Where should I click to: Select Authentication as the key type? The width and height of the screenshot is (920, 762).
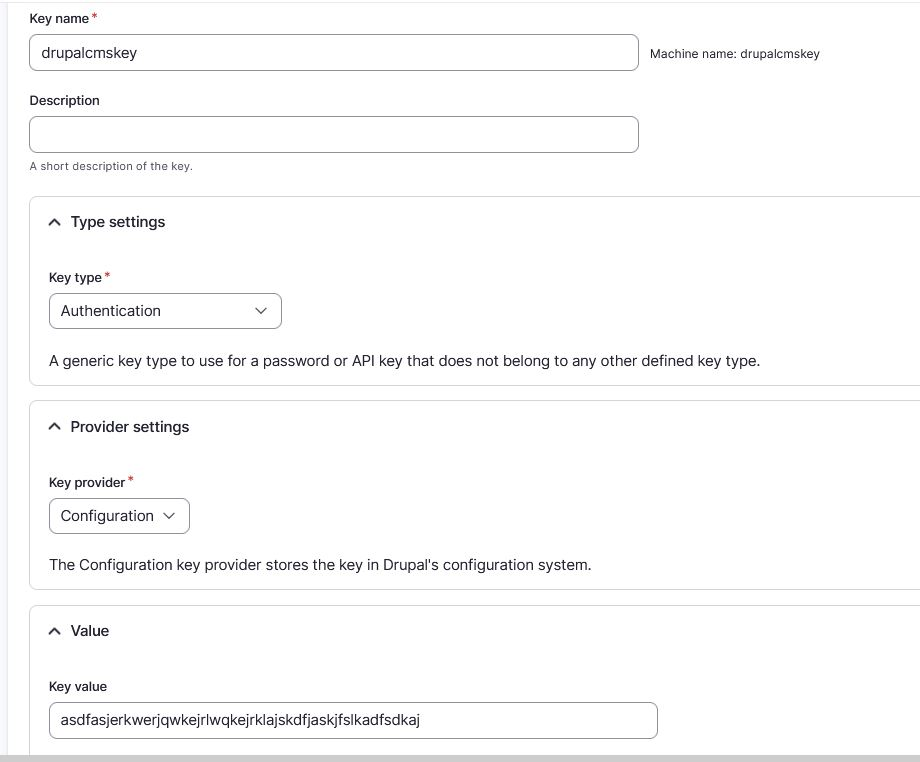point(165,311)
